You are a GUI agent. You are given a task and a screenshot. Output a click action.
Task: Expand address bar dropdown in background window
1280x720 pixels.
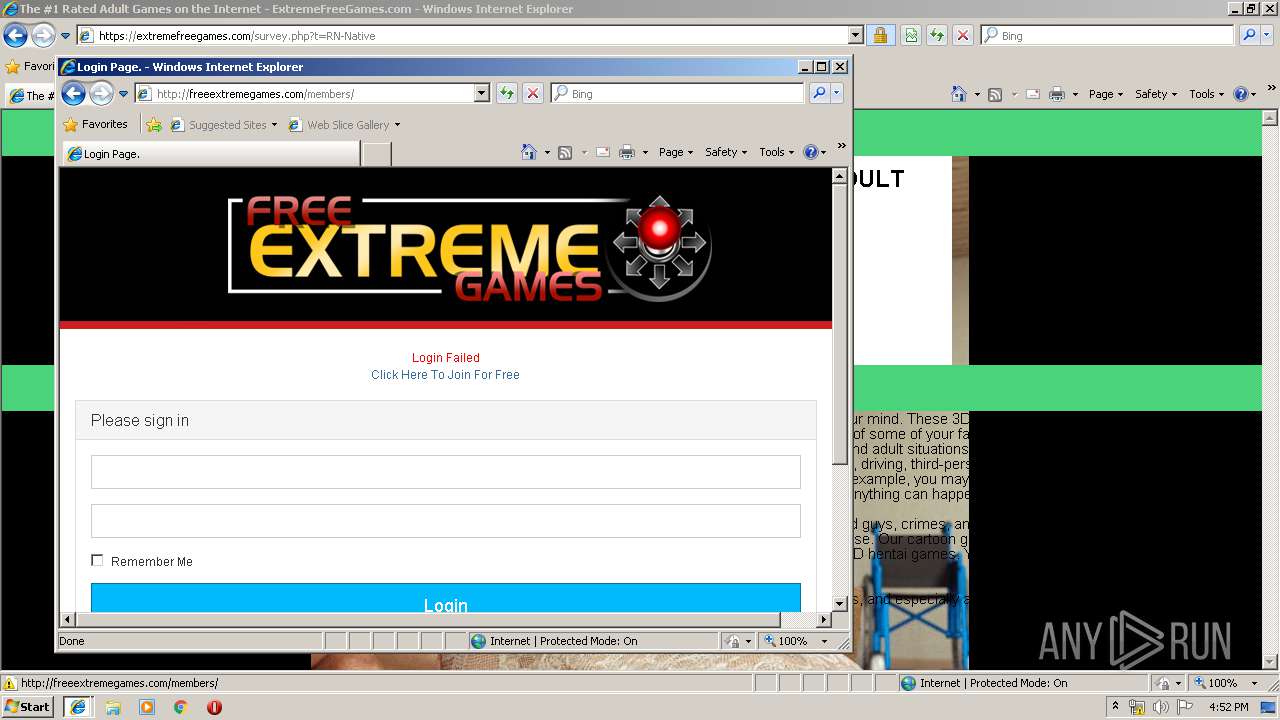coord(855,35)
